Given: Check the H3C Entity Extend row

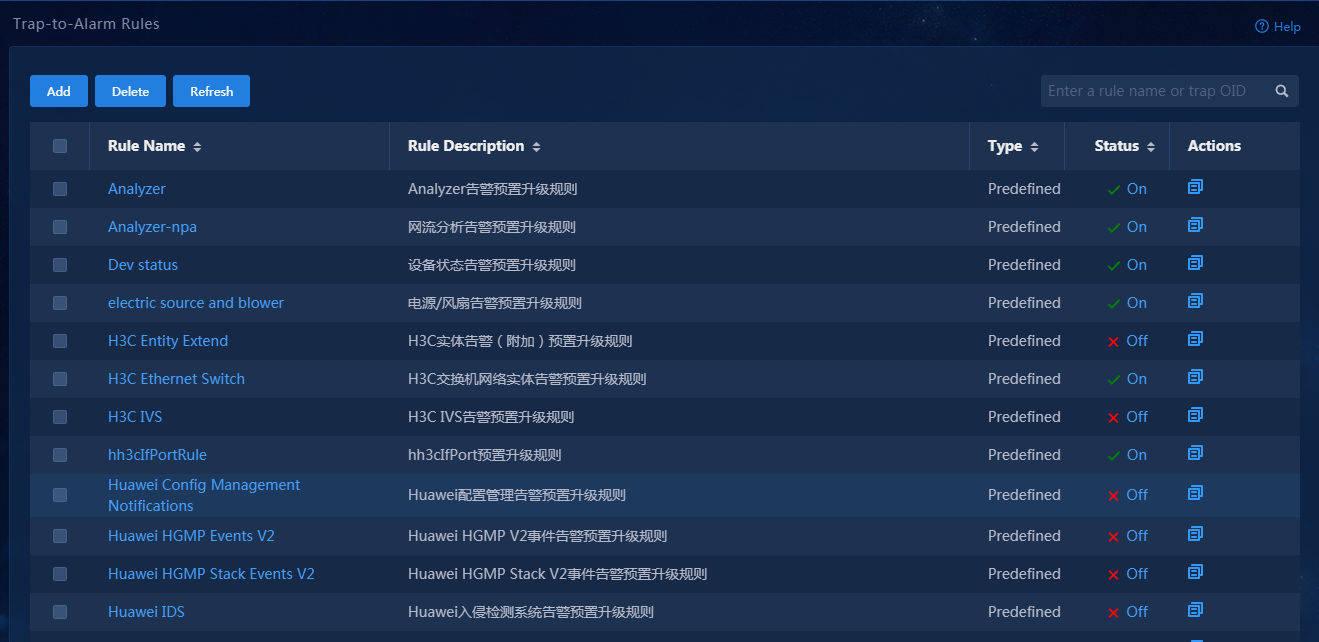Looking at the screenshot, I should click(x=60, y=341).
